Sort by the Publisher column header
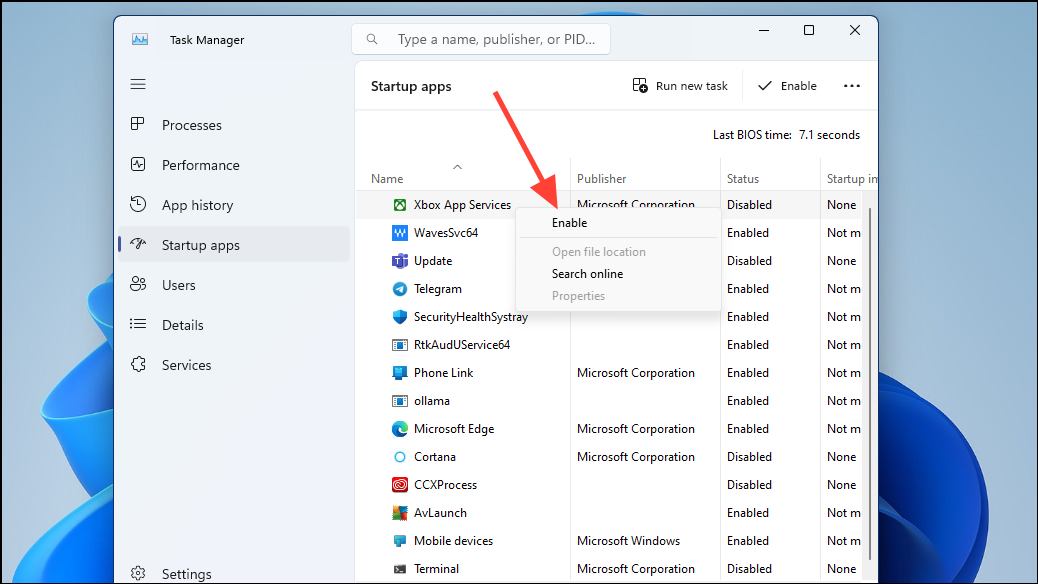This screenshot has height=584, width=1038. pyautogui.click(x=645, y=174)
